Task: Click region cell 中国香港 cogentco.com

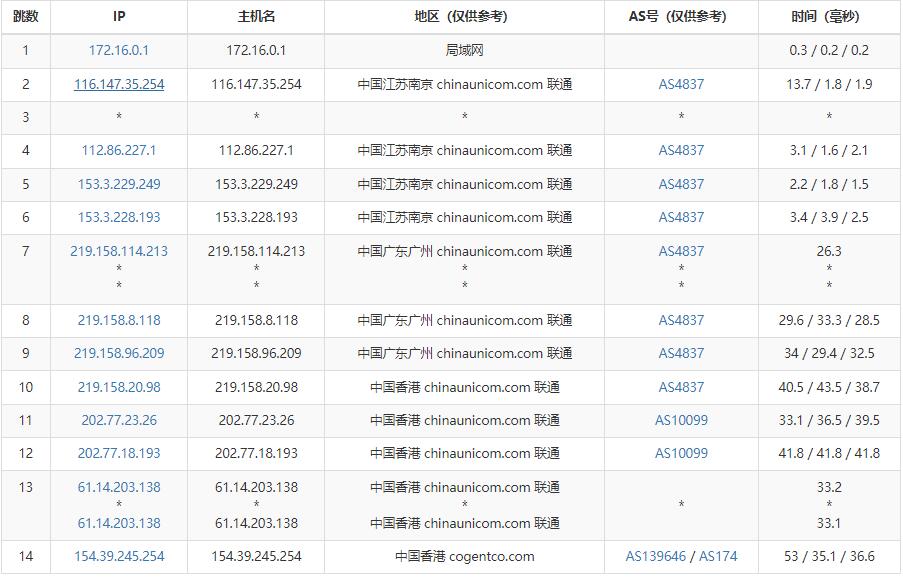Action: point(464,556)
